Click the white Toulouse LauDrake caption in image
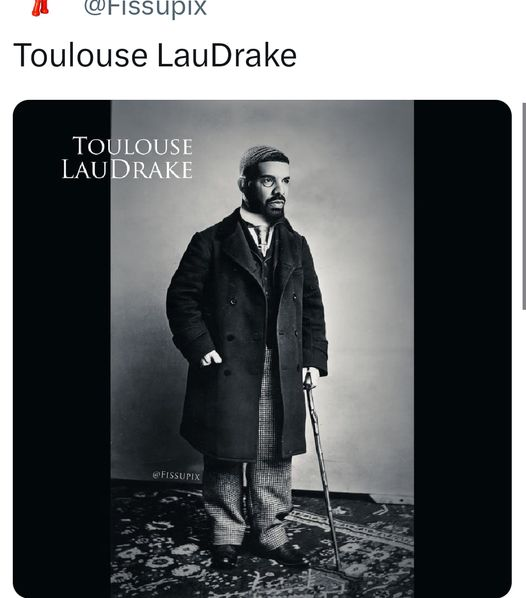Screen dimensions: 526x598 point(127,158)
